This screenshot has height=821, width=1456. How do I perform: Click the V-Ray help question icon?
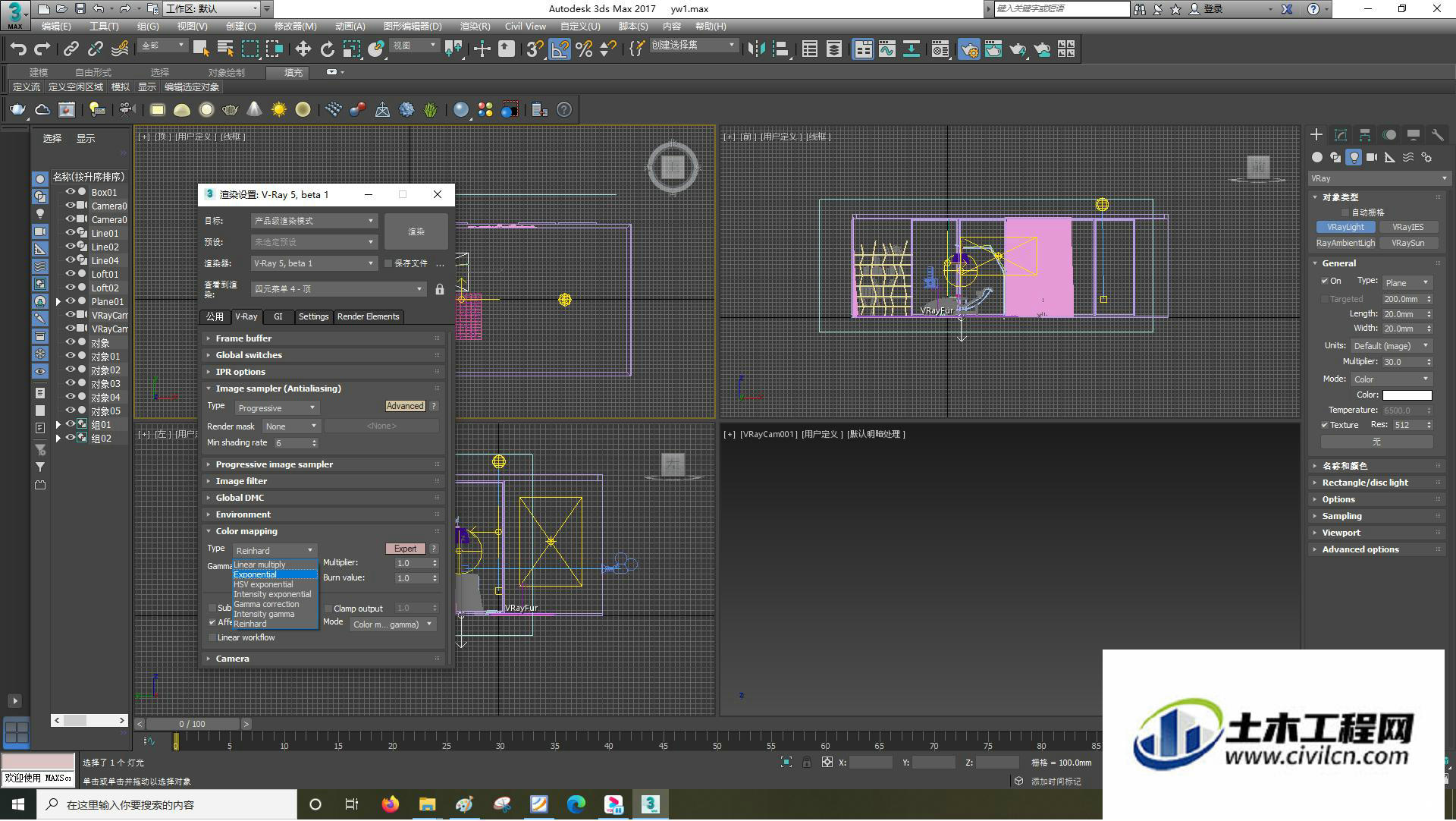[x=564, y=110]
